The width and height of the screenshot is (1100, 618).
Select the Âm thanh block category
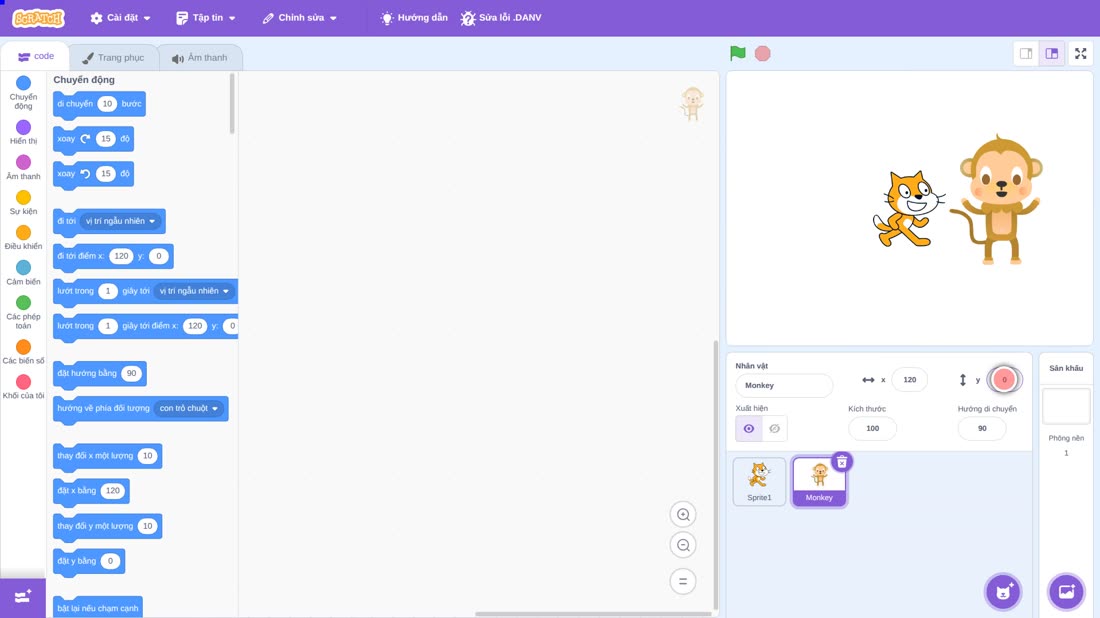point(23,167)
